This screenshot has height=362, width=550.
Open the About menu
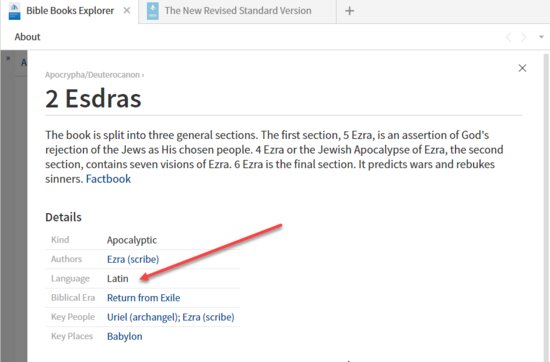[x=27, y=37]
